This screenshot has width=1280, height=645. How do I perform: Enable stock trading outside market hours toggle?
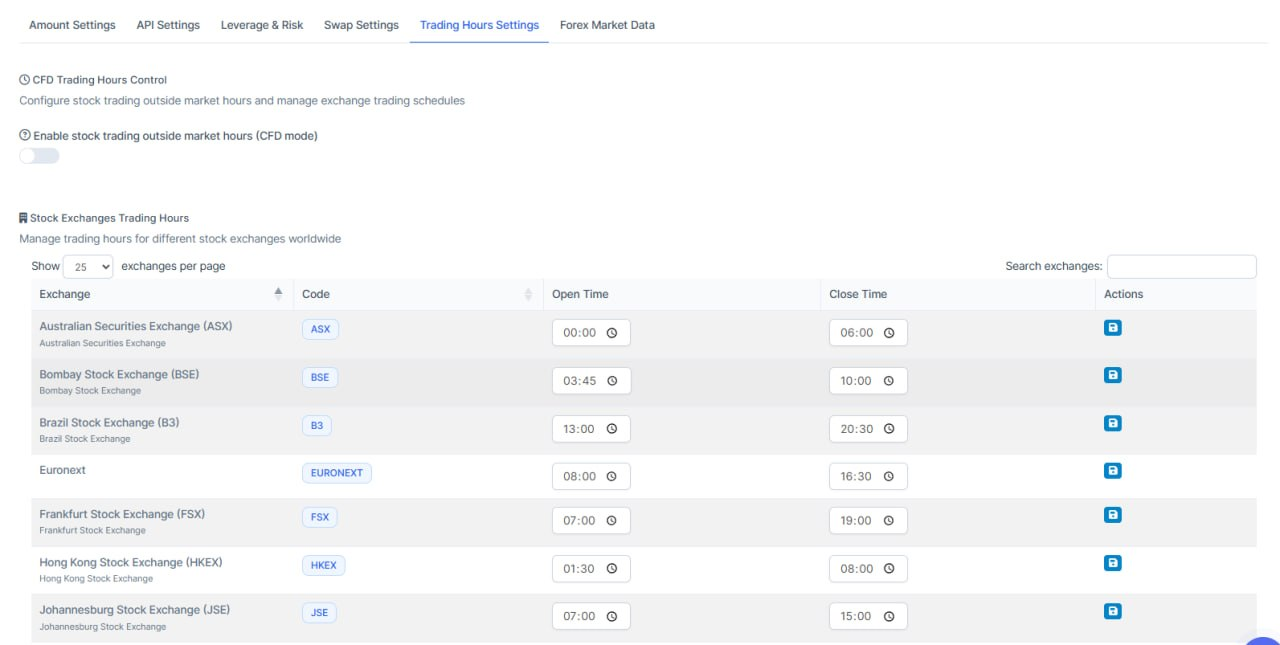39,156
